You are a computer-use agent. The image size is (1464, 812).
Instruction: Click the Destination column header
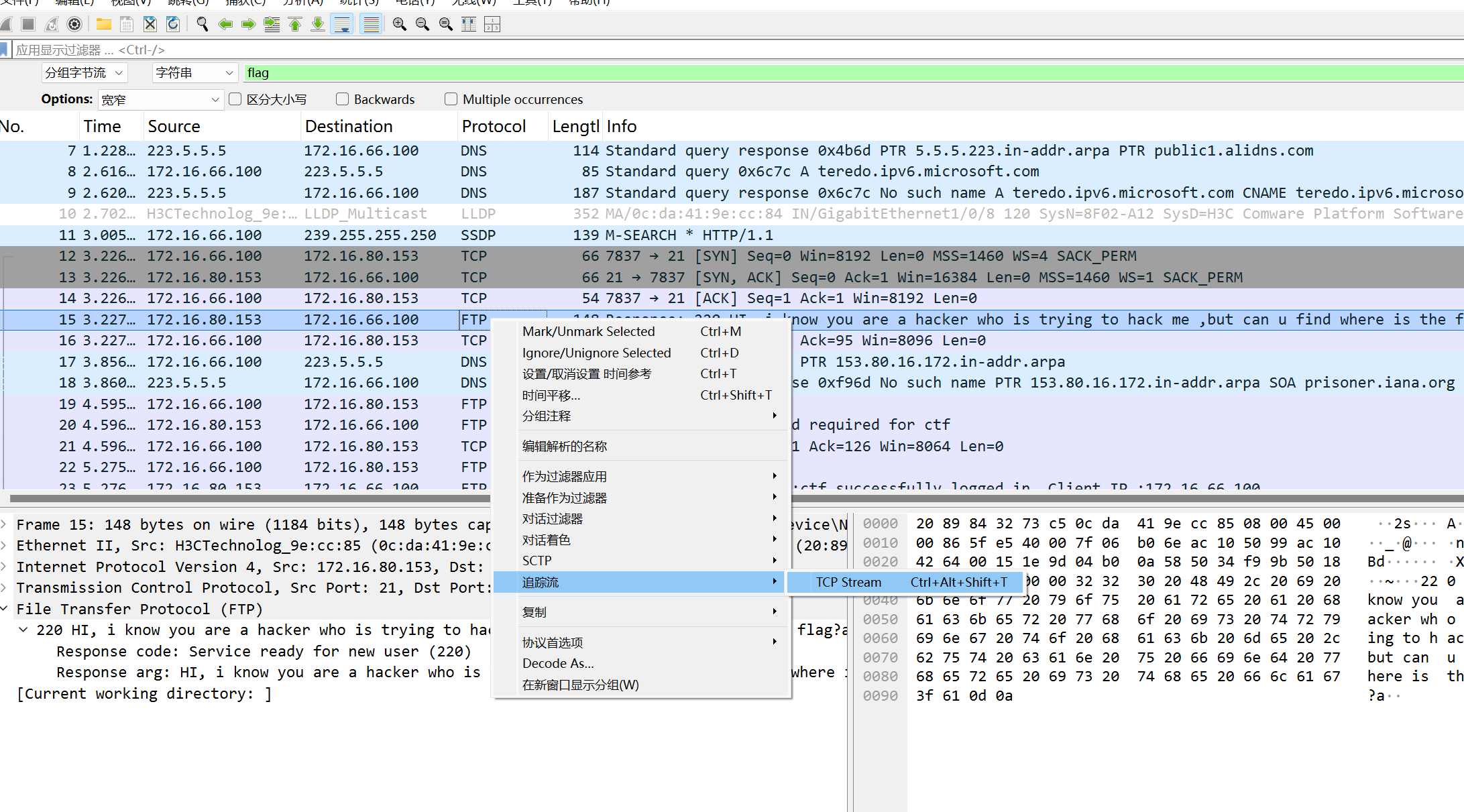349,126
